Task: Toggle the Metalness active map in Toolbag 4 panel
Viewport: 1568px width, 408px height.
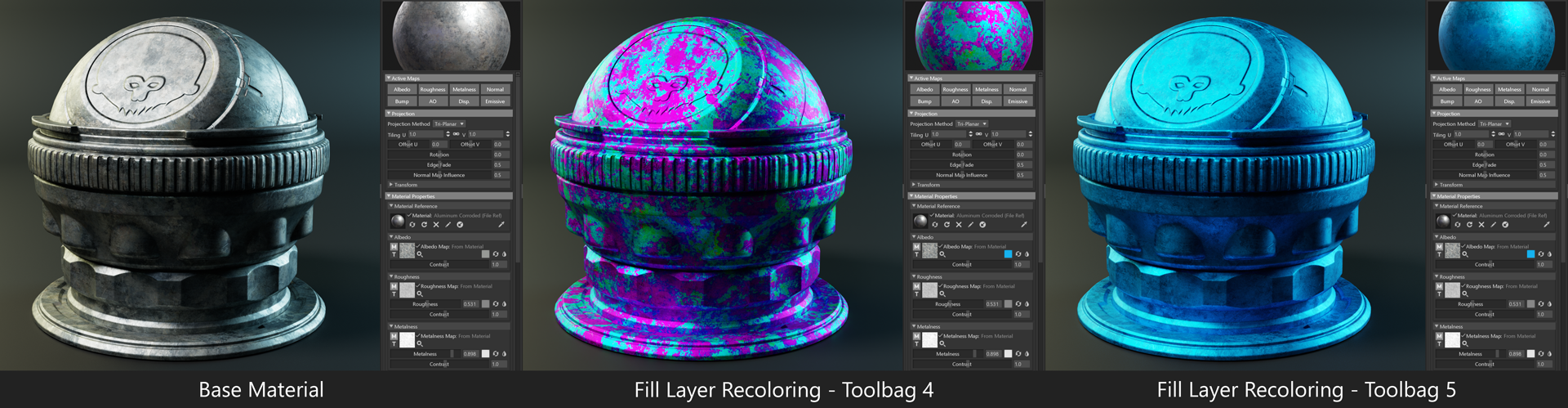Action: [x=987, y=90]
